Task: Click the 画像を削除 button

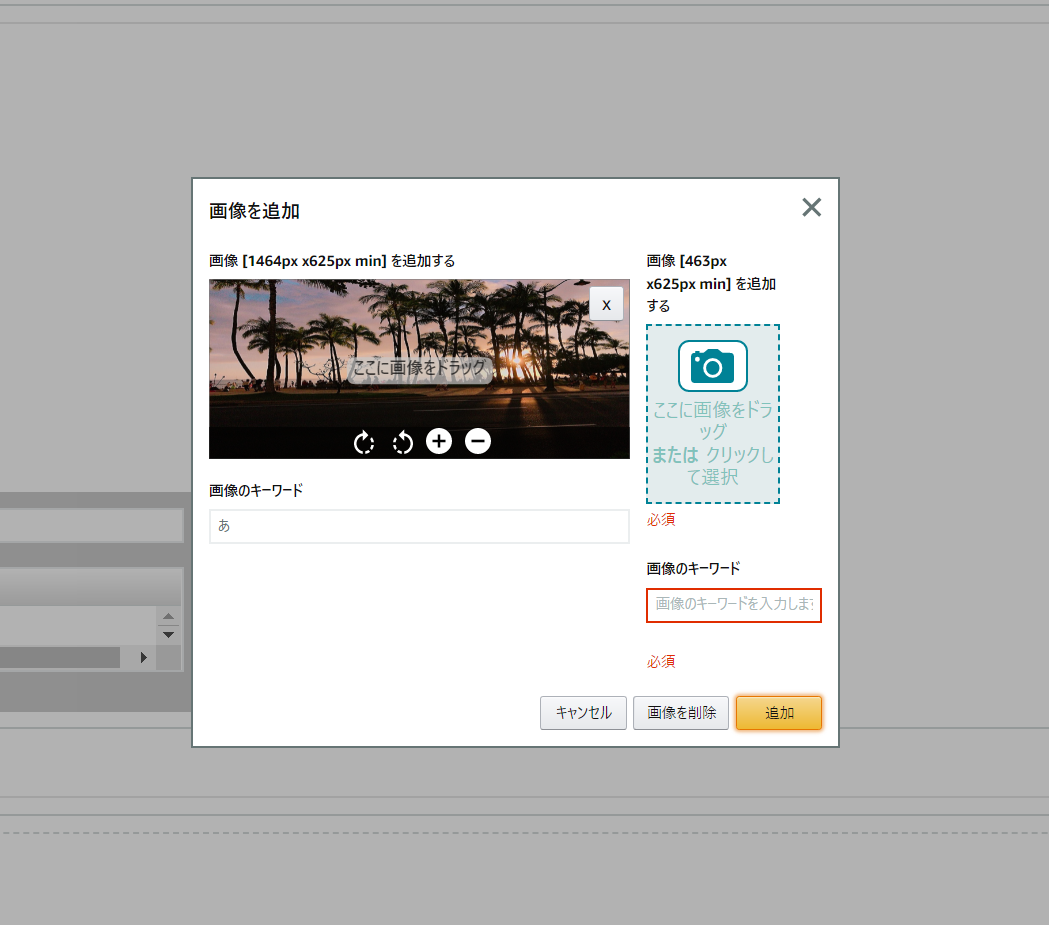Action: pos(681,713)
